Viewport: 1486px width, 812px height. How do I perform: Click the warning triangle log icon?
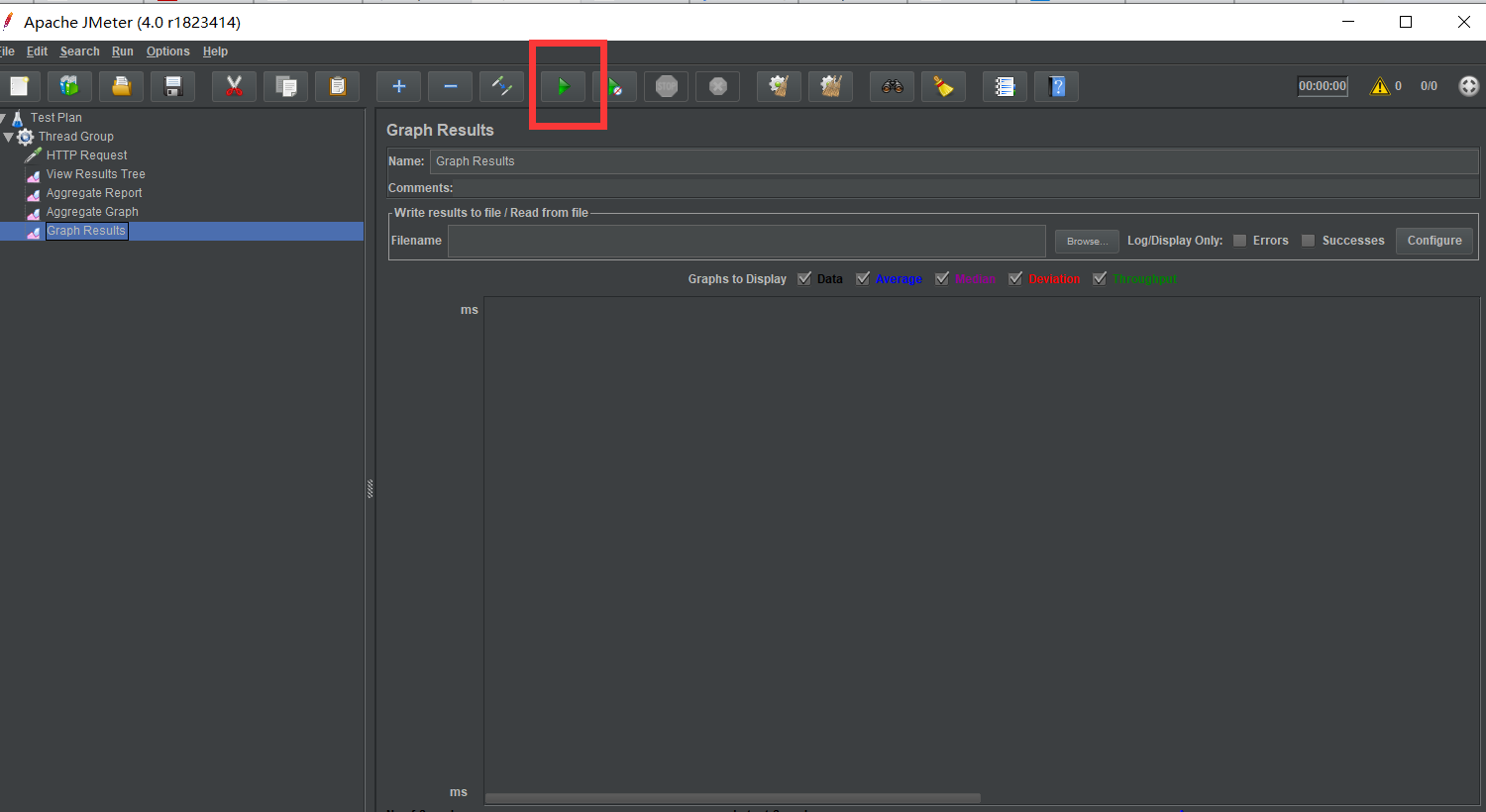(x=1379, y=86)
